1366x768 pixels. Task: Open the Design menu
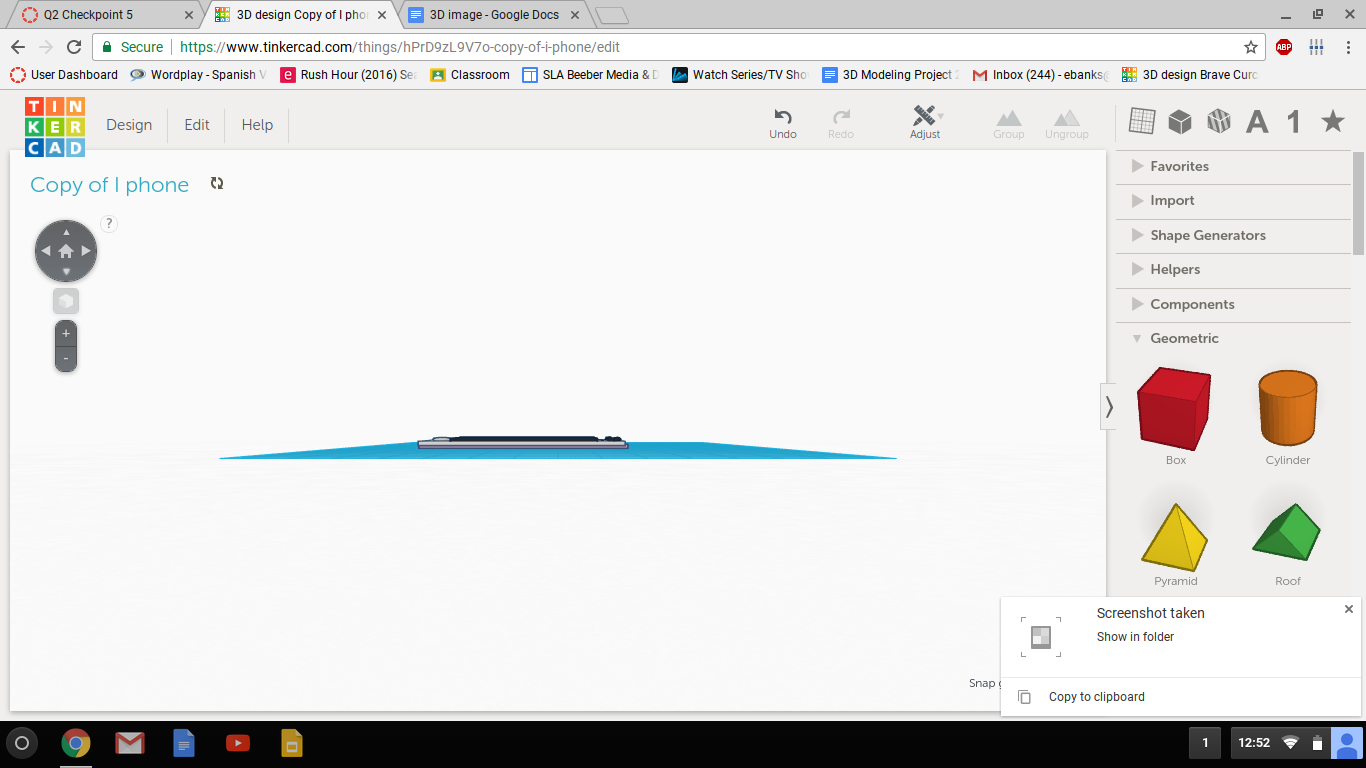pos(129,125)
